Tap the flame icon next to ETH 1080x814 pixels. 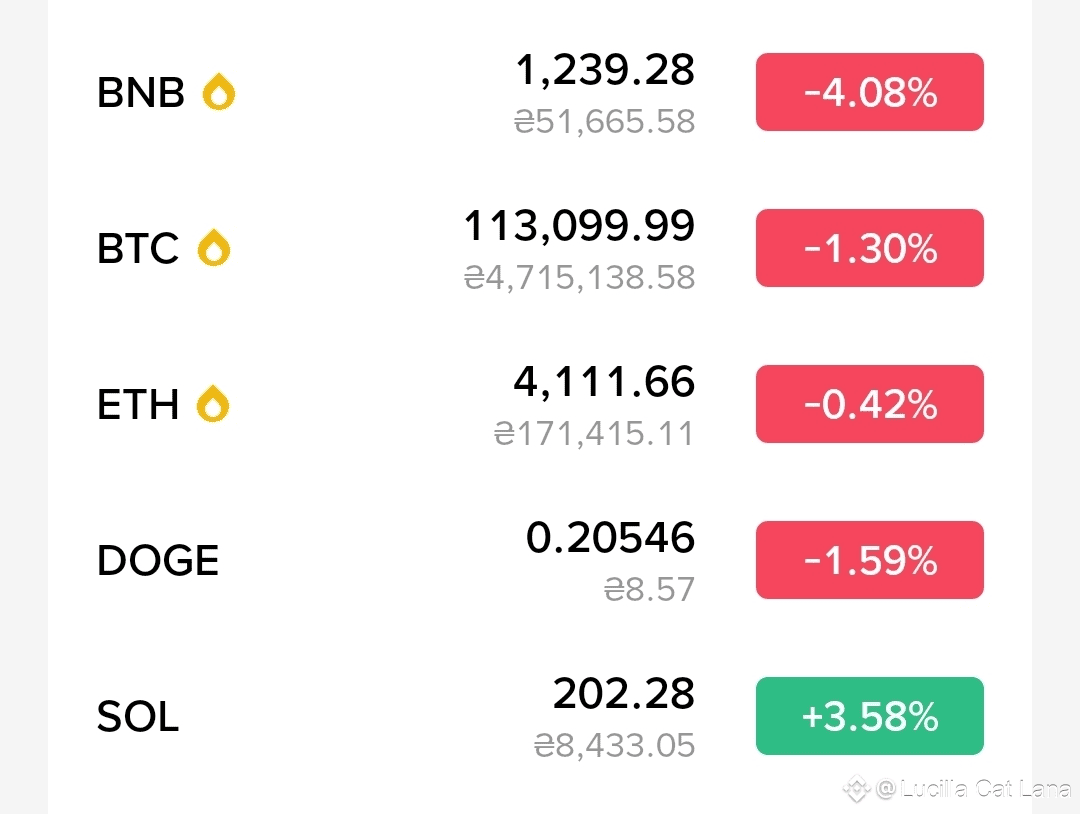(213, 404)
